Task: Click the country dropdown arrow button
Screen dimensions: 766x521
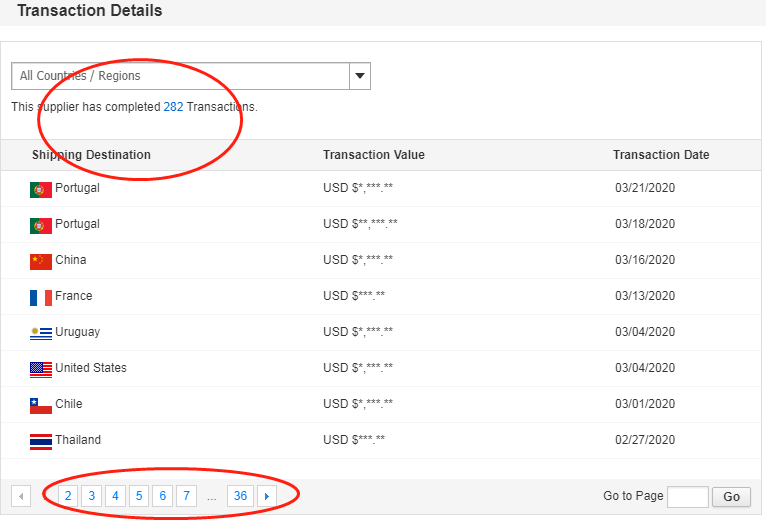Action: [360, 76]
